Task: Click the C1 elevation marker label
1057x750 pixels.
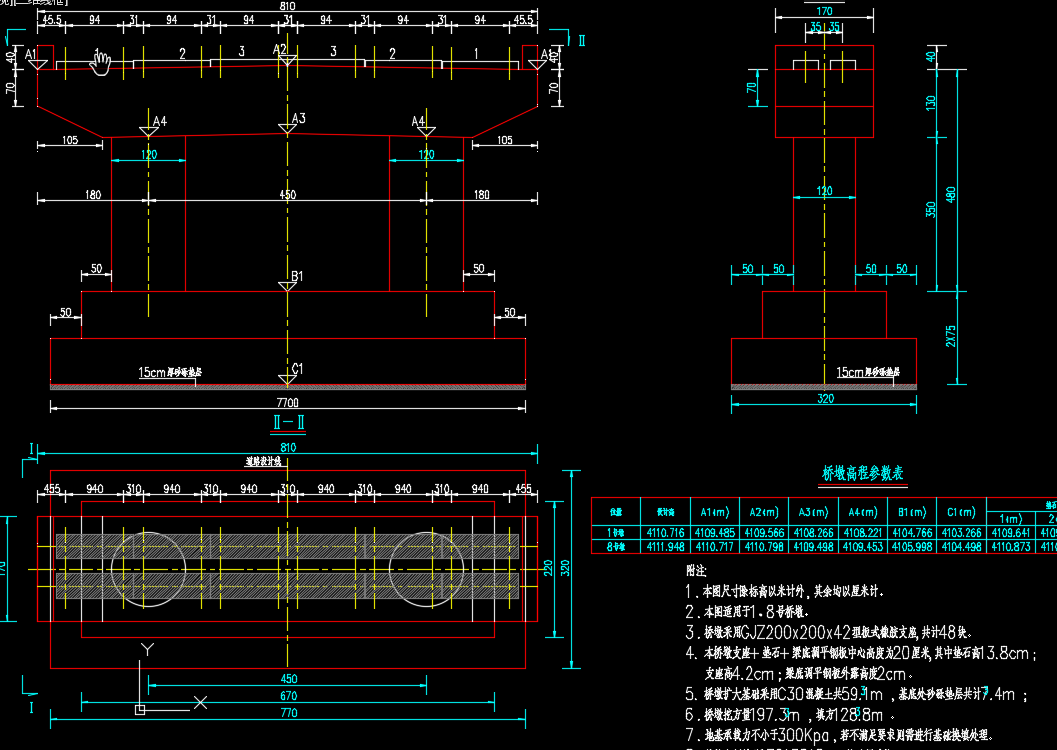Action: click(x=297, y=369)
